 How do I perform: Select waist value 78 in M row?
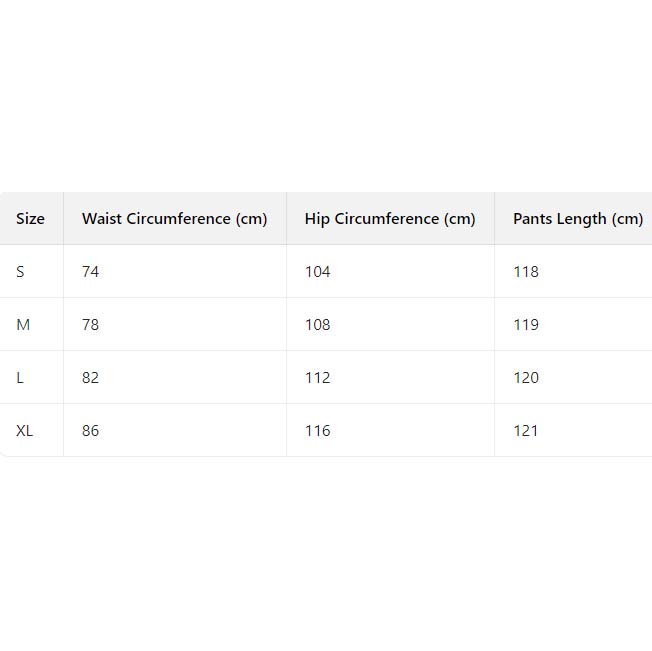91,325
